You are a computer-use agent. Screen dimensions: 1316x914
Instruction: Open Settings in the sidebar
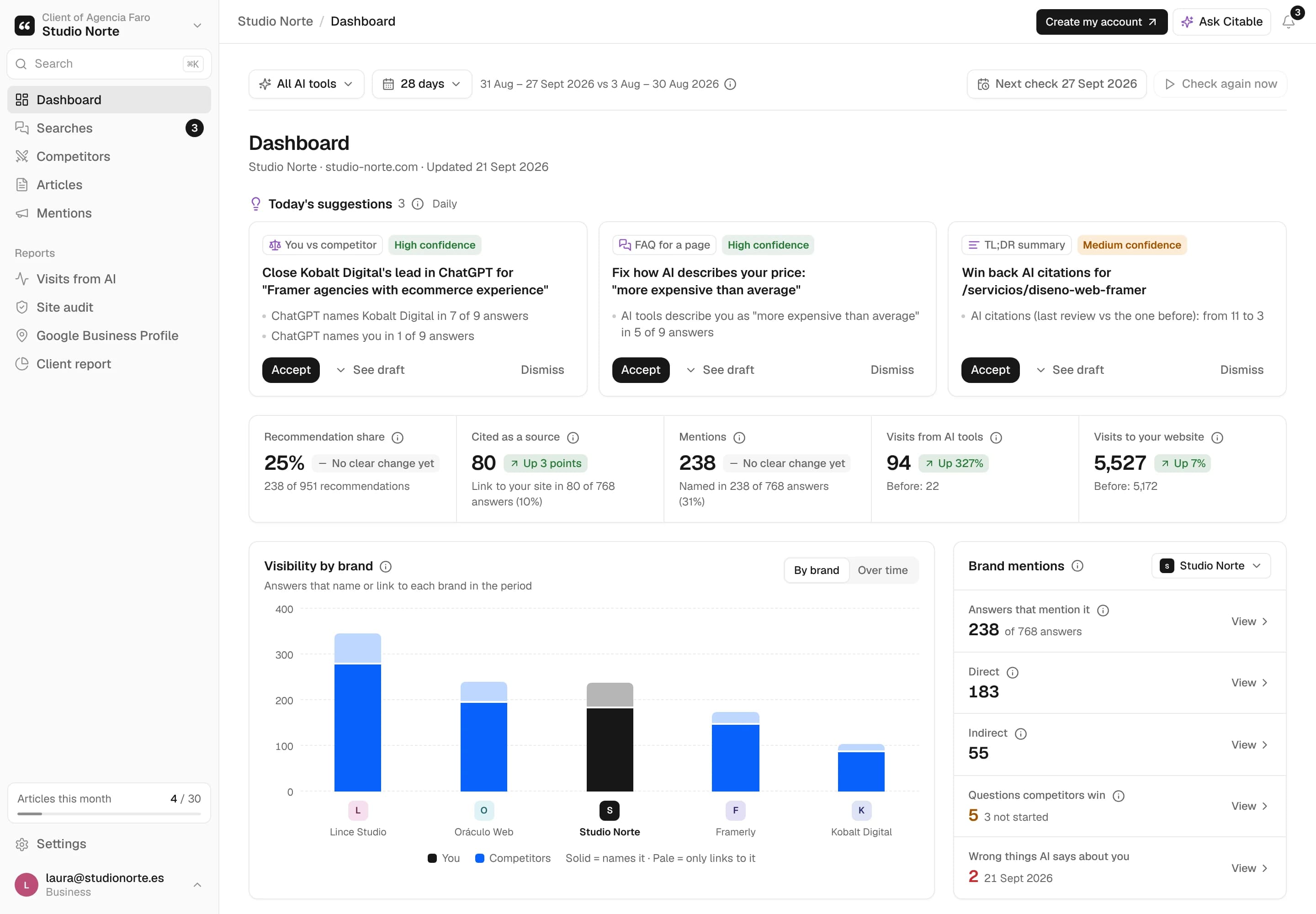click(x=109, y=844)
